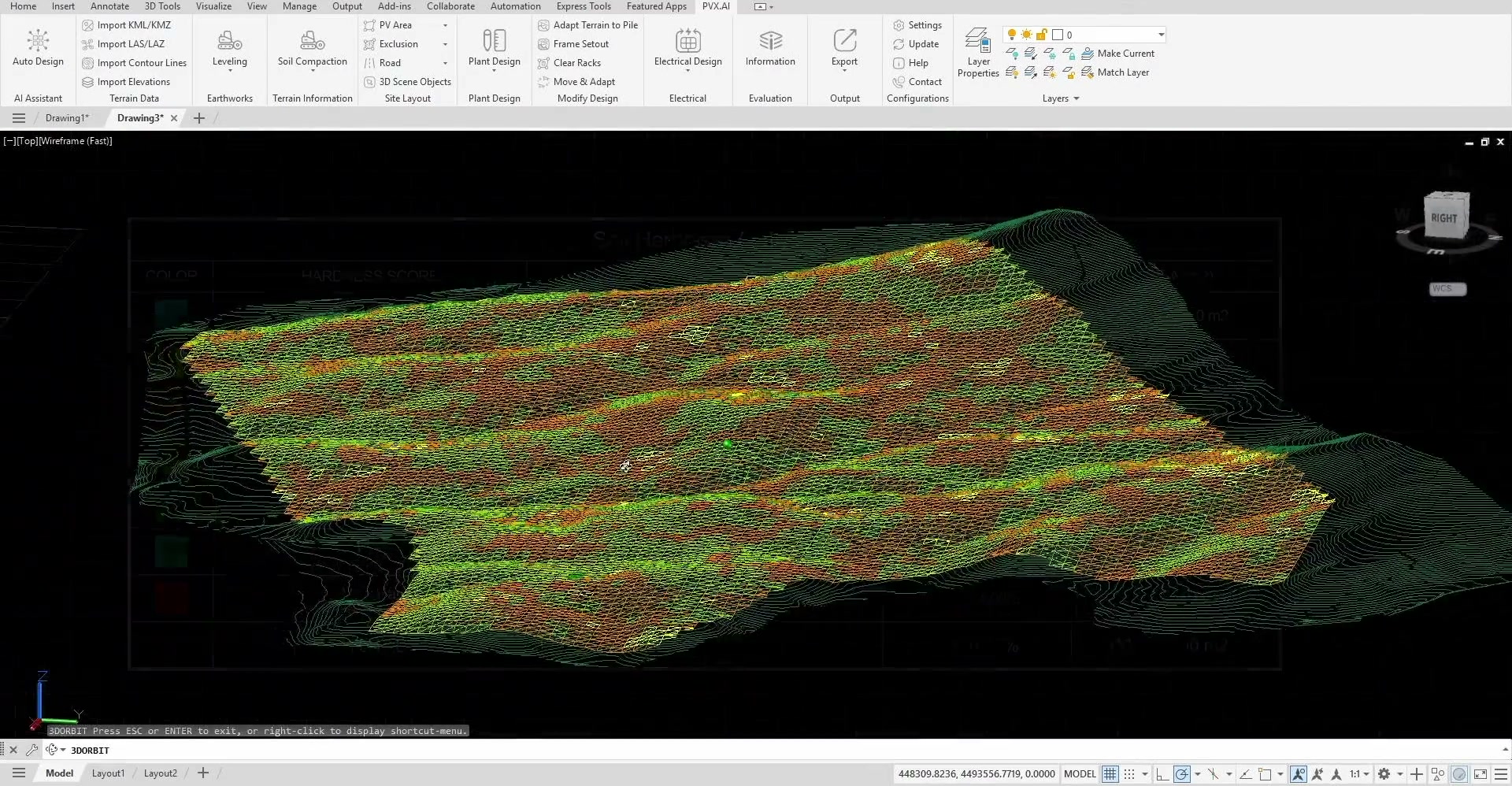Click 3D Scene Objects
Screen dimensions: 1512x786
[x=407, y=82]
